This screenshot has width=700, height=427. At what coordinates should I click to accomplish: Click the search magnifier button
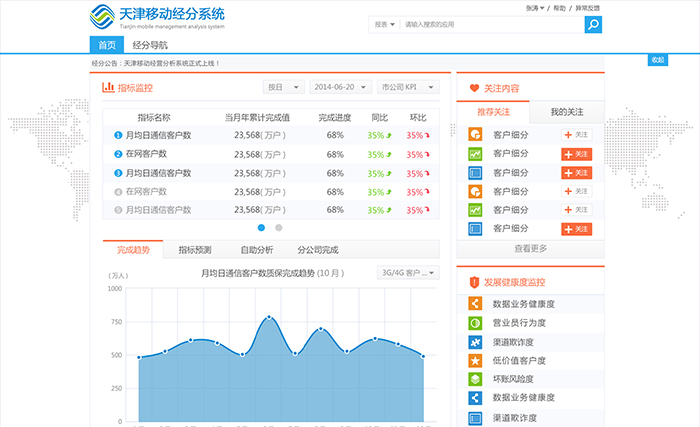pos(593,24)
